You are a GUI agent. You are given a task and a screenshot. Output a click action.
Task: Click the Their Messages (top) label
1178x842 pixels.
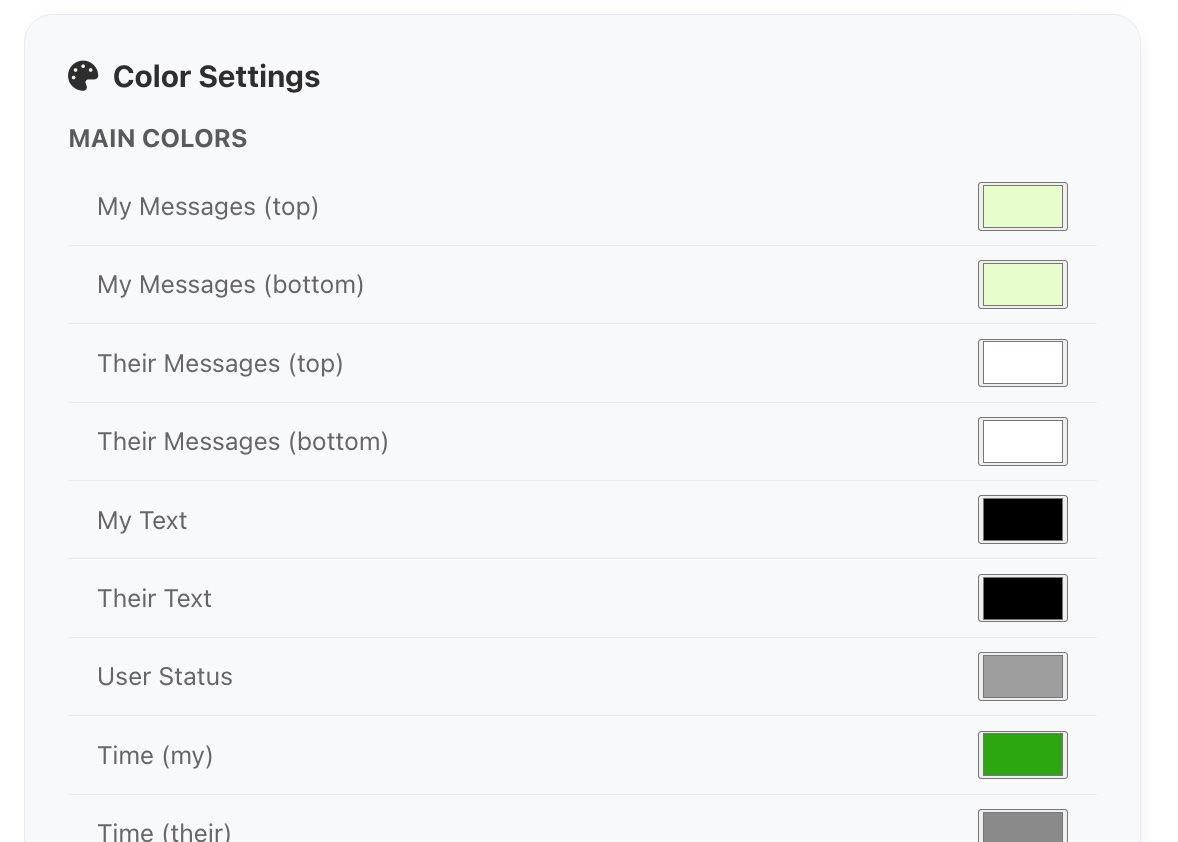pos(220,363)
